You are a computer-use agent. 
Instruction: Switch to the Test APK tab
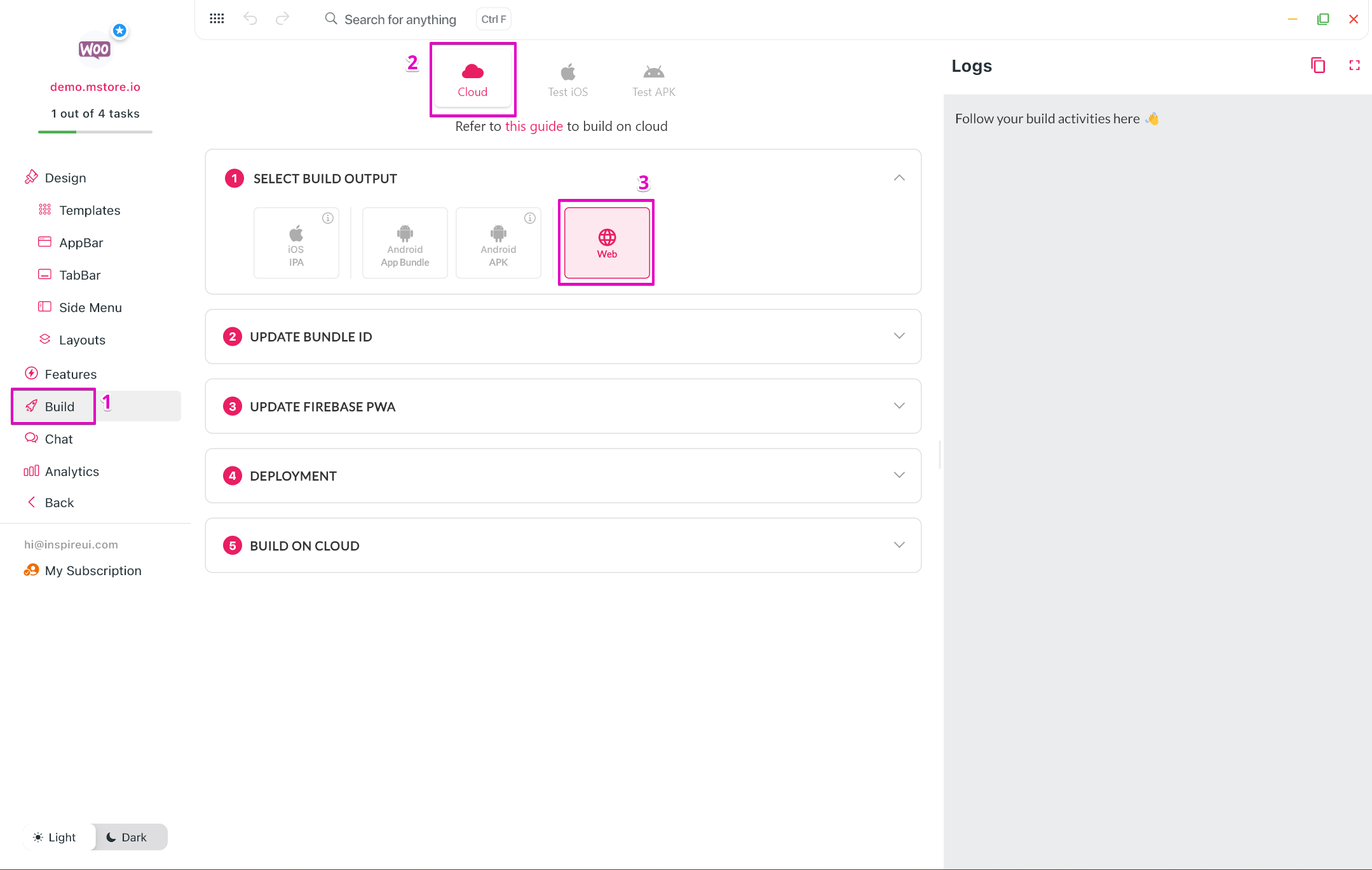(x=653, y=79)
